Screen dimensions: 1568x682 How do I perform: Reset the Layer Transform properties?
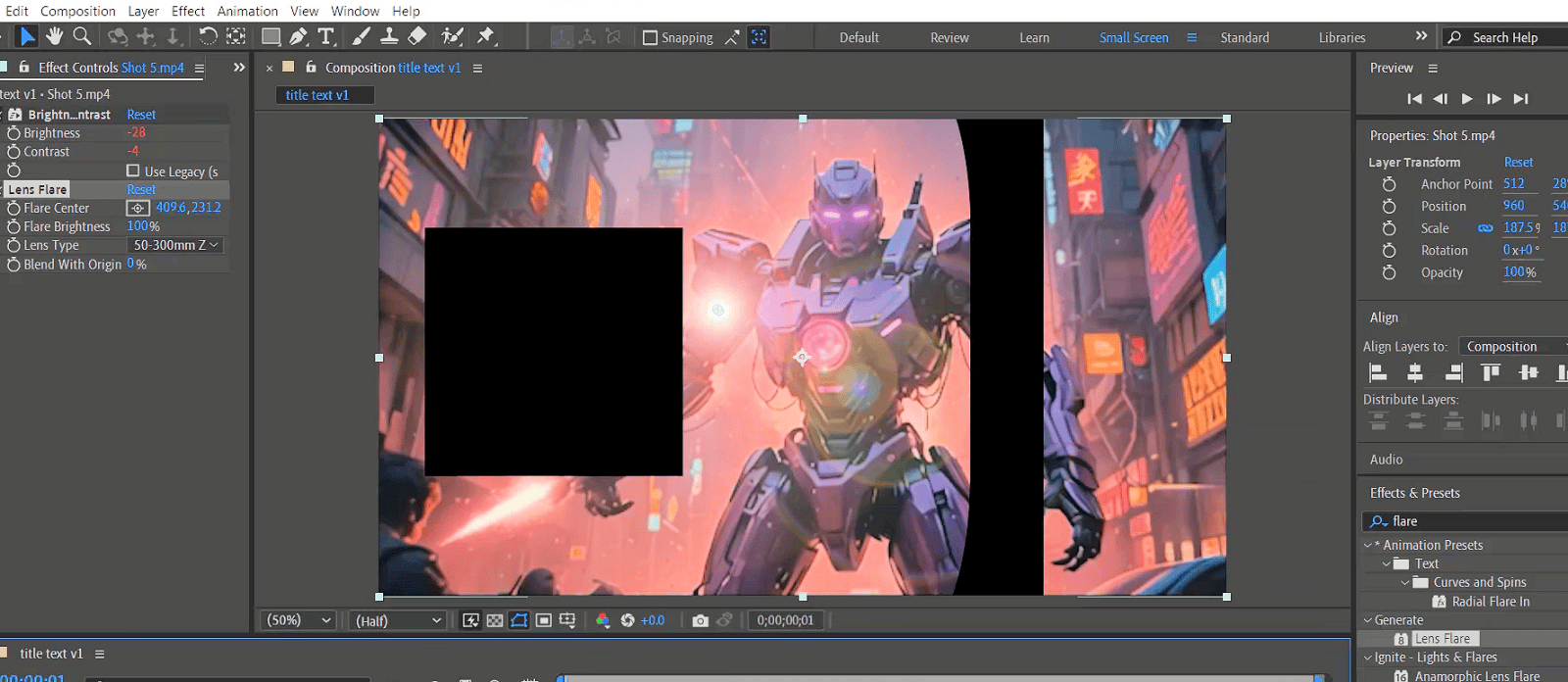coord(1518,162)
